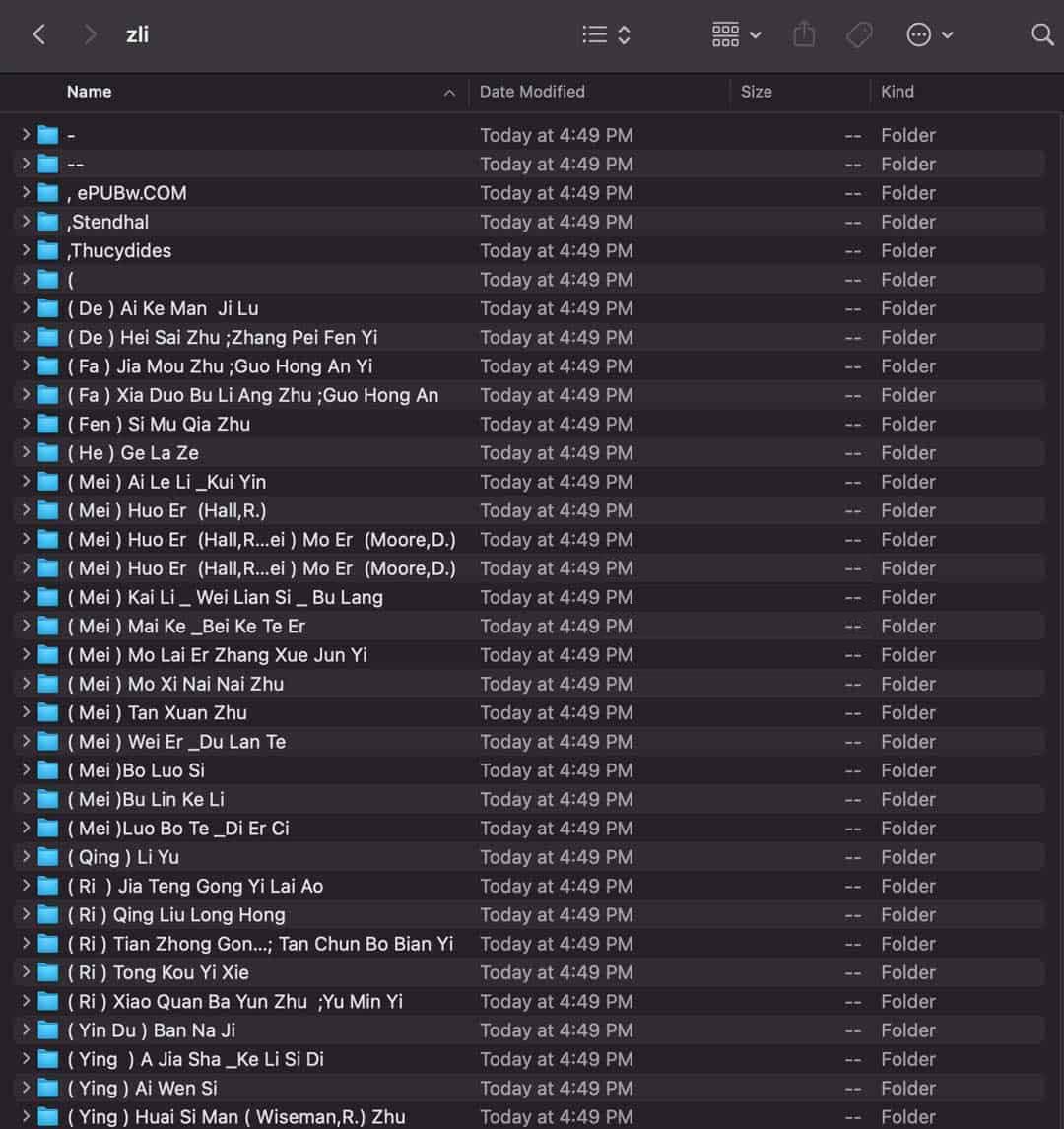Select the '( Mei ) Kai Li _ Wei Lian Si _ Bu Lang' folder name
Screen dimensions: 1064x1129
[x=226, y=597]
